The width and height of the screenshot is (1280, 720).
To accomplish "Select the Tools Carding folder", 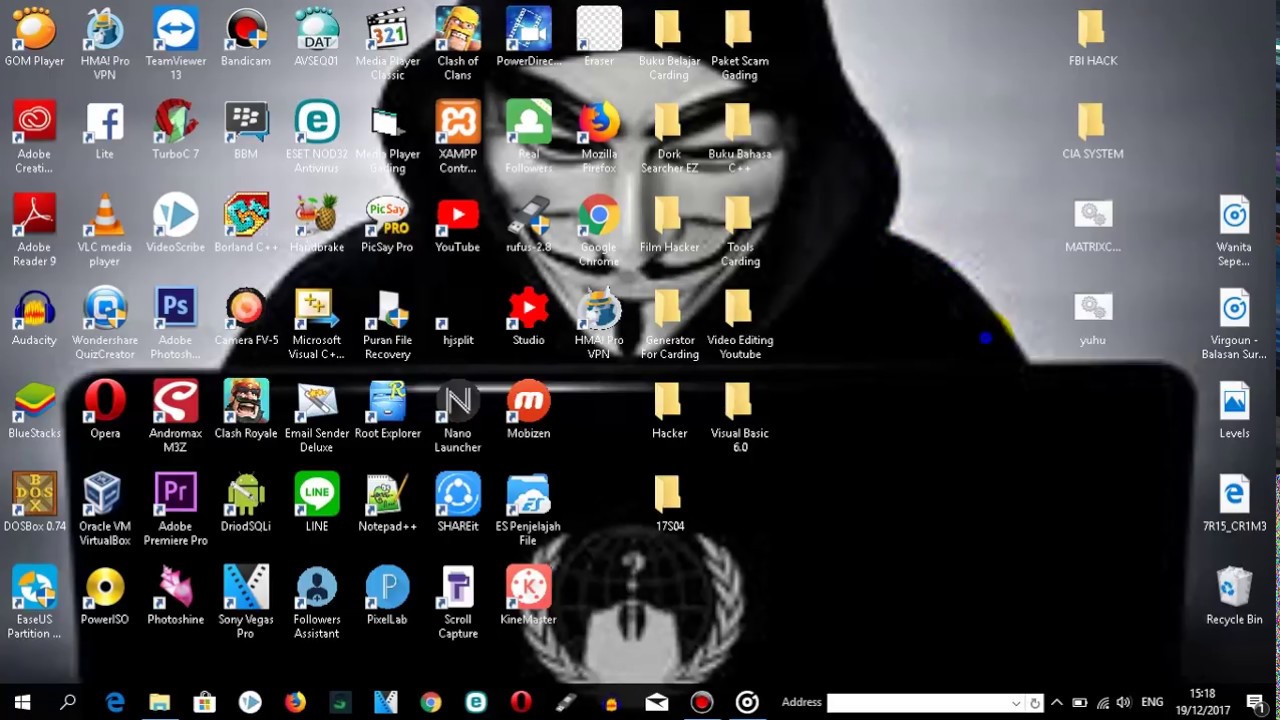I will [x=740, y=230].
